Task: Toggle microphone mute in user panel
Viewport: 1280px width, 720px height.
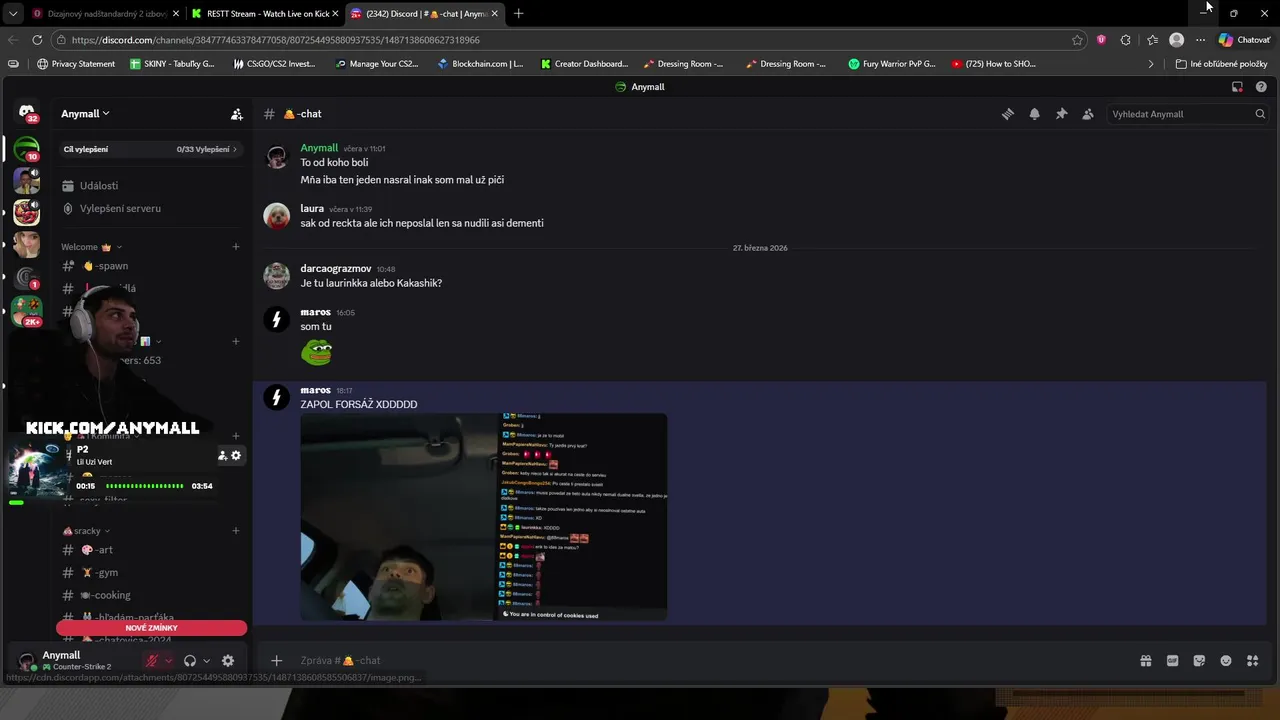Action: (x=152, y=661)
